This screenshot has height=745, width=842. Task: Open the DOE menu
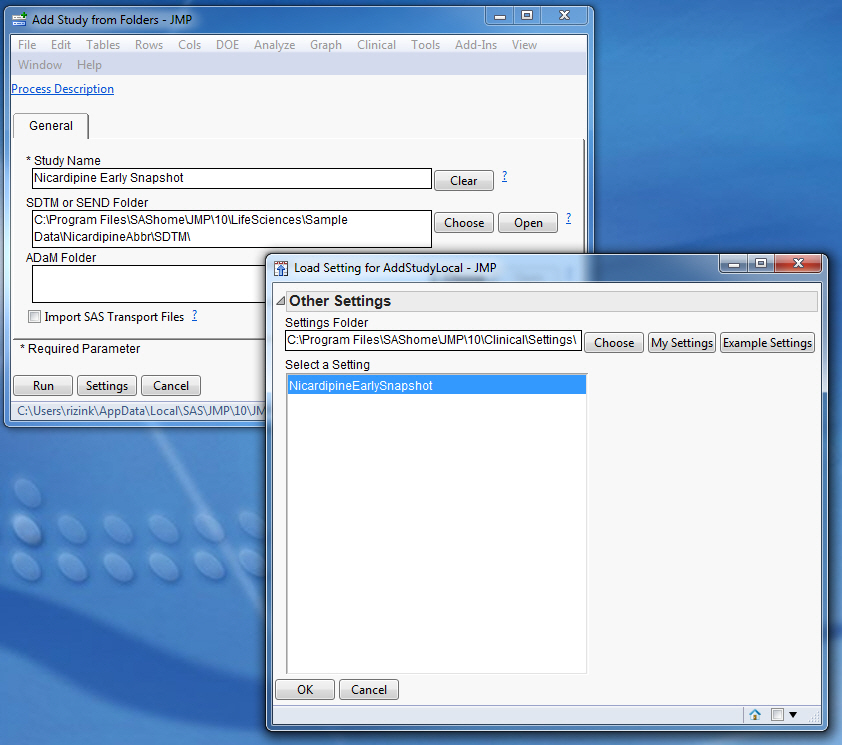[228, 45]
